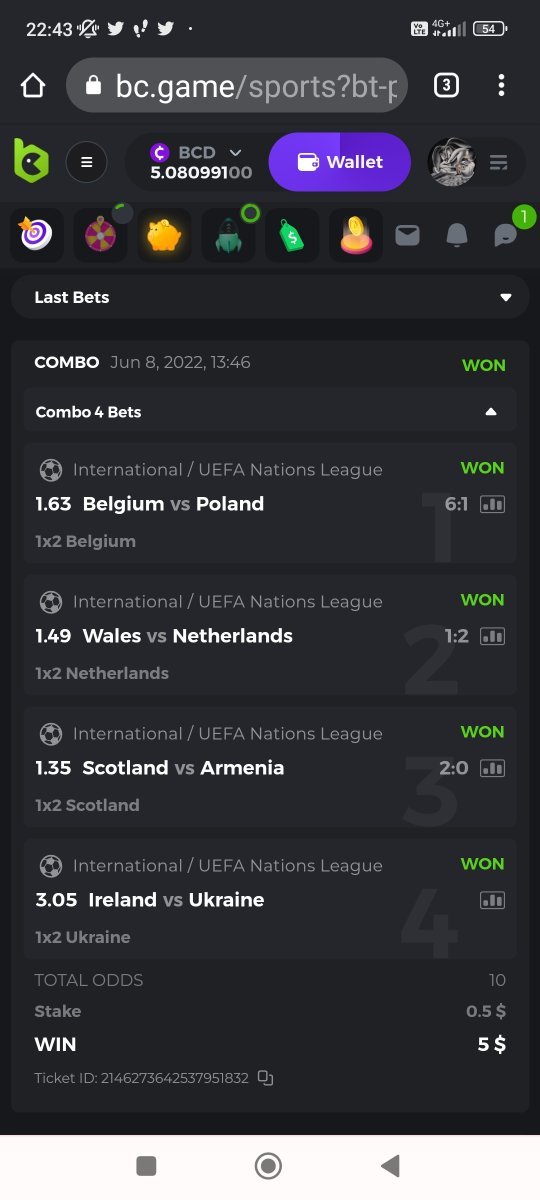540x1200 pixels.
Task: Open the golden piggy bank icon
Action: point(164,235)
